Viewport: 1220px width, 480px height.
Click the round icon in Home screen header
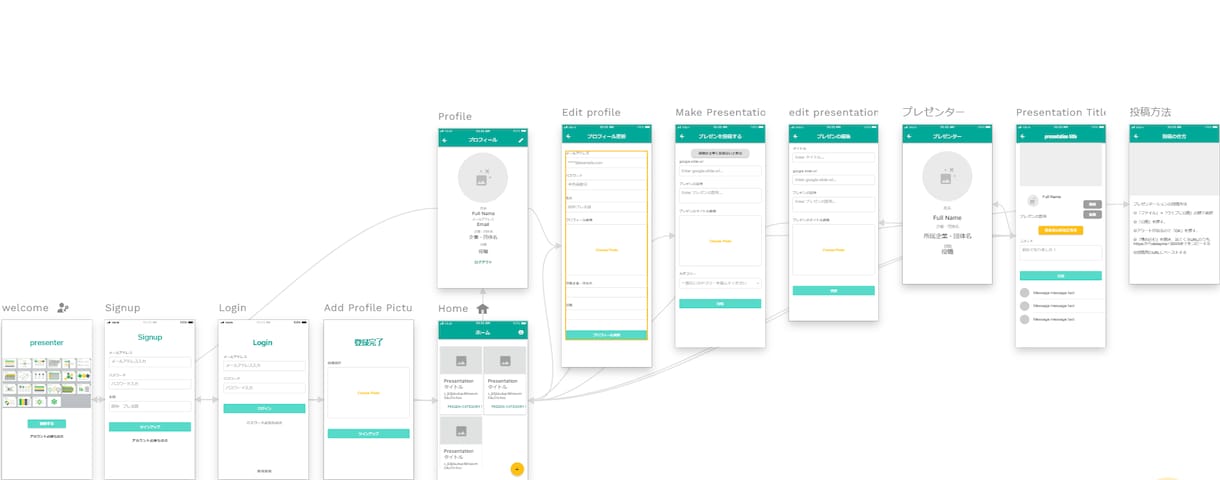521,333
